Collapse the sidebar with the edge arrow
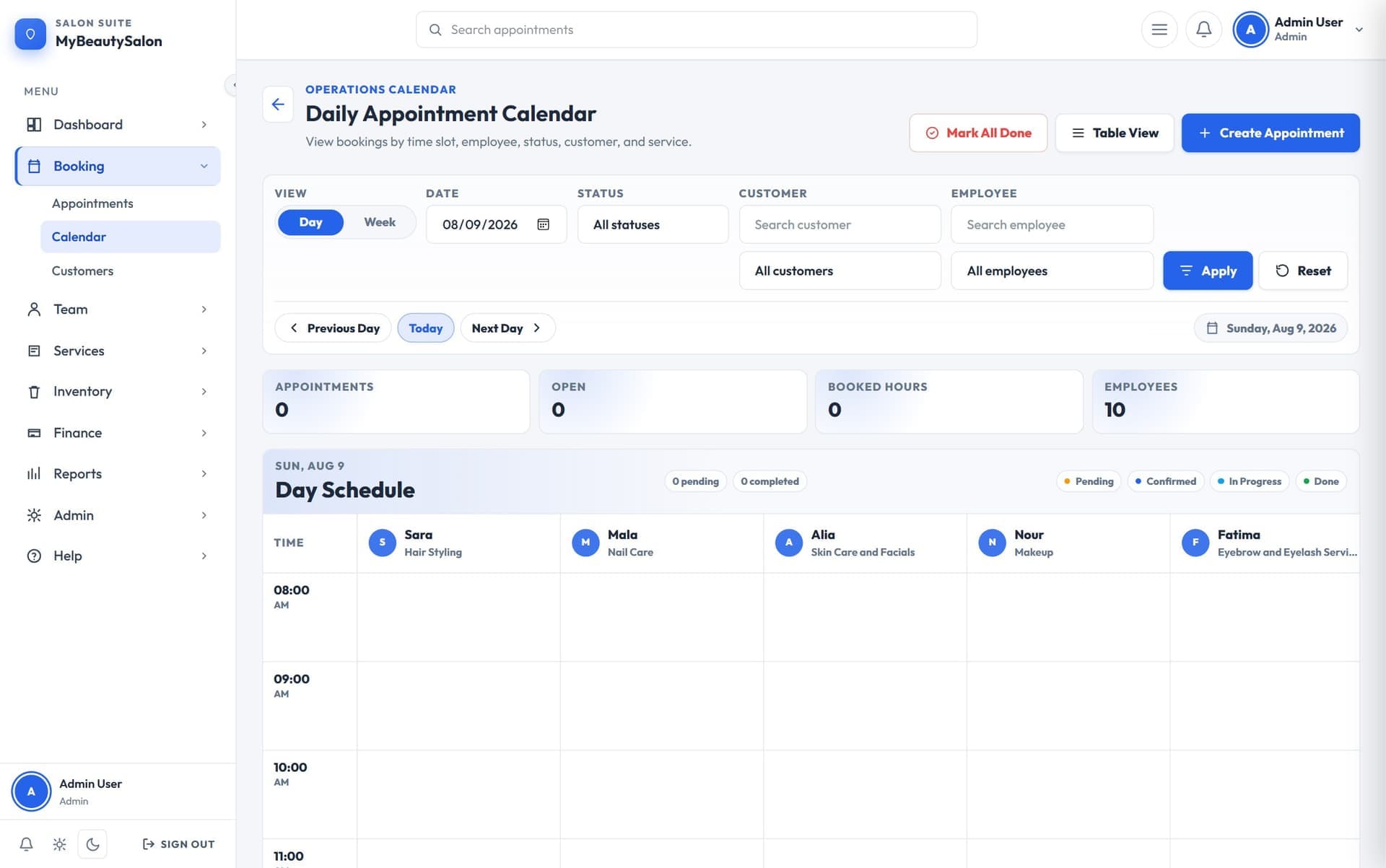 coord(232,85)
